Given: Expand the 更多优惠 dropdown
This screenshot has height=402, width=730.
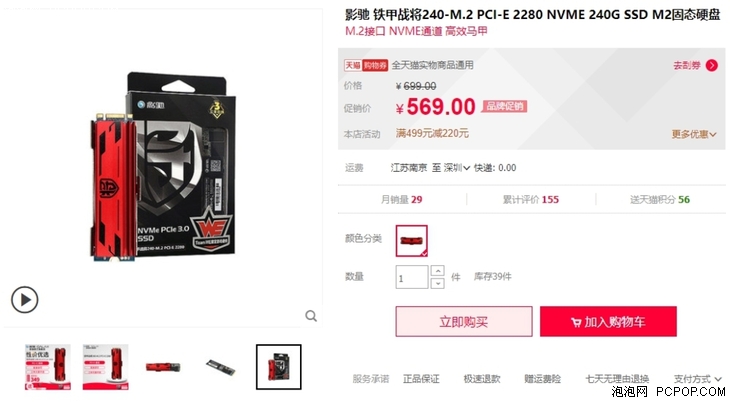Looking at the screenshot, I should pyautogui.click(x=694, y=134).
